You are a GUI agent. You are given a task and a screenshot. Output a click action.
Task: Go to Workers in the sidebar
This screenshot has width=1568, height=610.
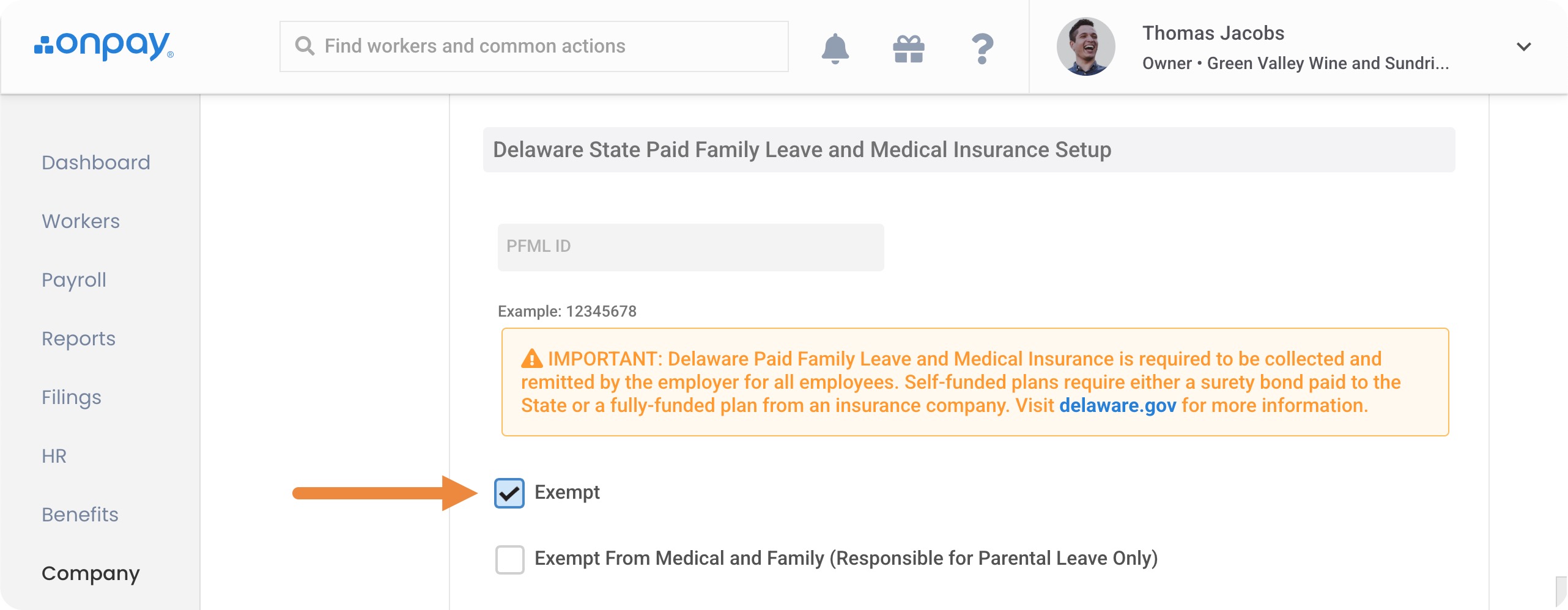click(x=80, y=221)
